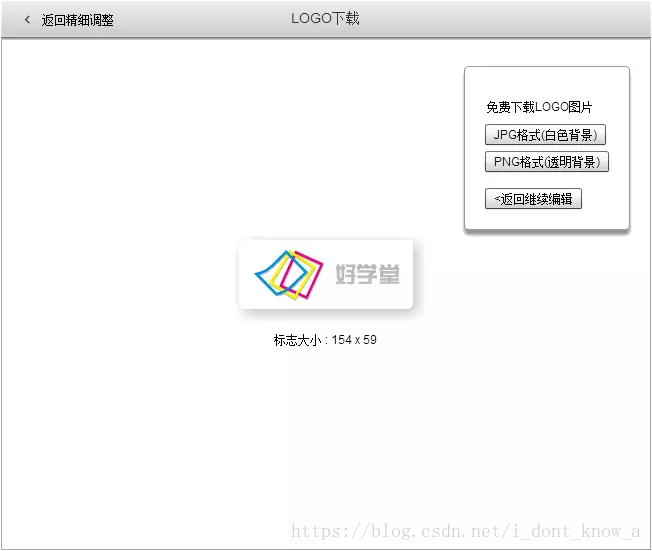Click the back arrow icon in the header
Screen dimensions: 652x551
[27, 20]
